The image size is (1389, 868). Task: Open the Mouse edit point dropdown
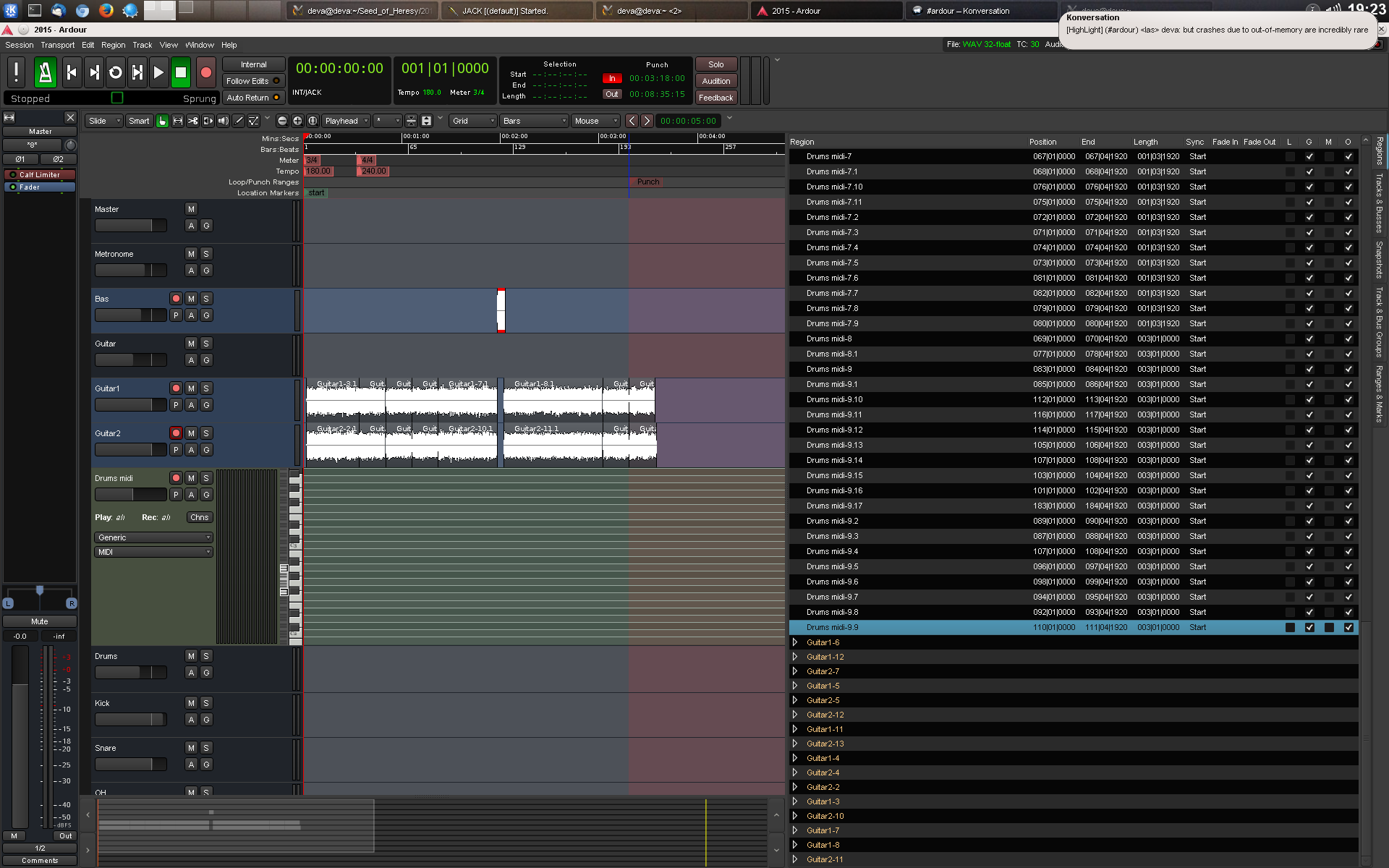[596, 121]
